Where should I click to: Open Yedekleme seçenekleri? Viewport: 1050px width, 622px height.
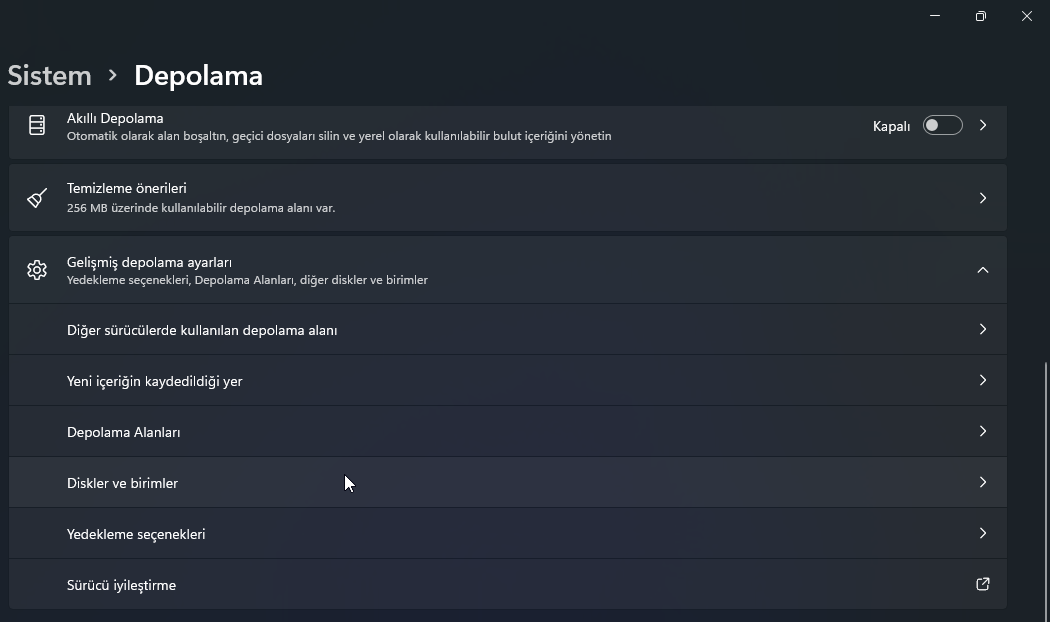(136, 534)
